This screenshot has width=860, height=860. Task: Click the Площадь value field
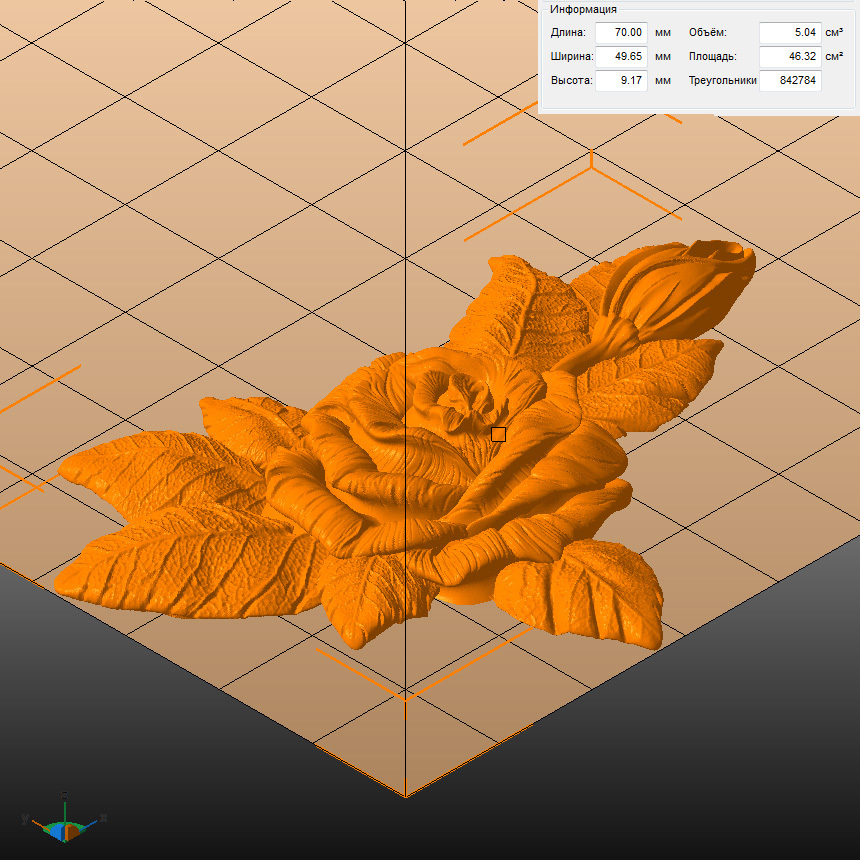point(790,57)
